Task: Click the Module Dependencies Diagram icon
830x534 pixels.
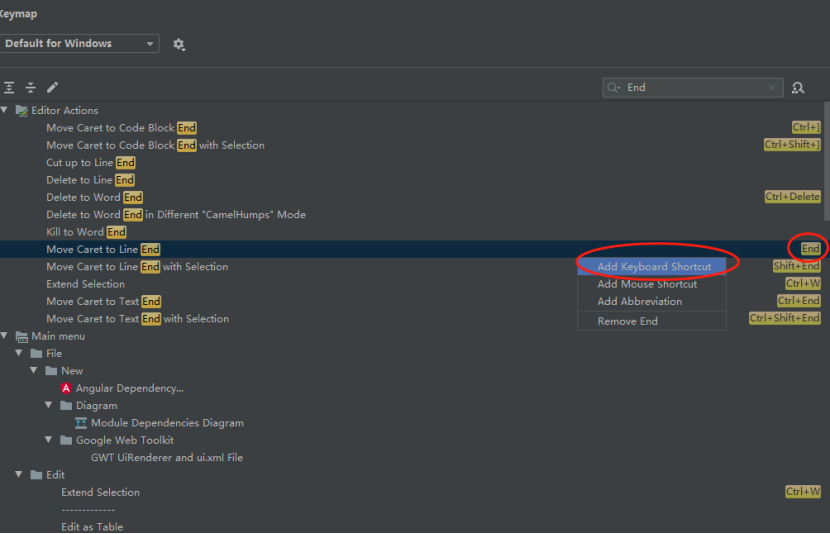Action: pyautogui.click(x=81, y=423)
